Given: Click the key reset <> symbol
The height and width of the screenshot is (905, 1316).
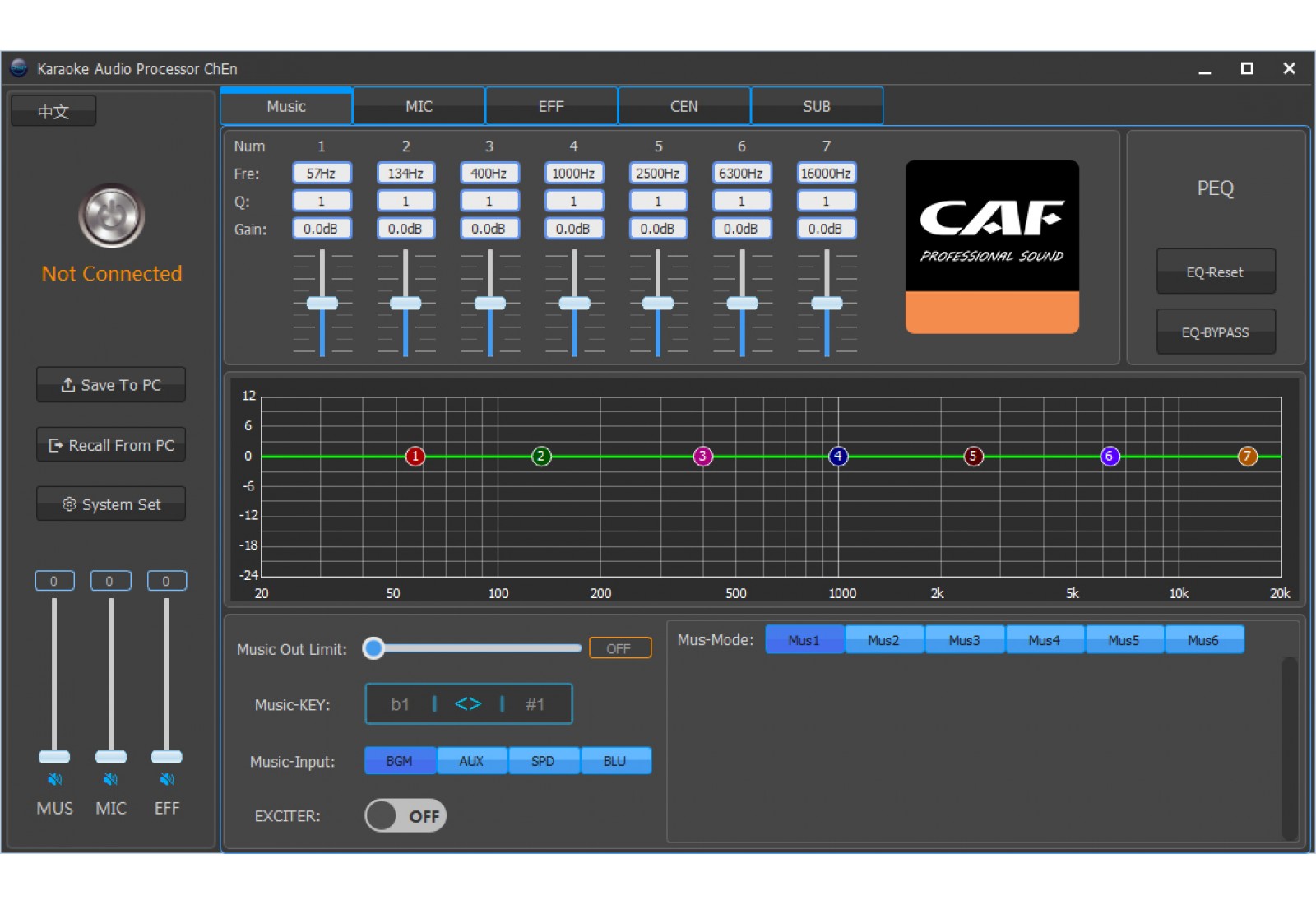Looking at the screenshot, I should [x=468, y=704].
